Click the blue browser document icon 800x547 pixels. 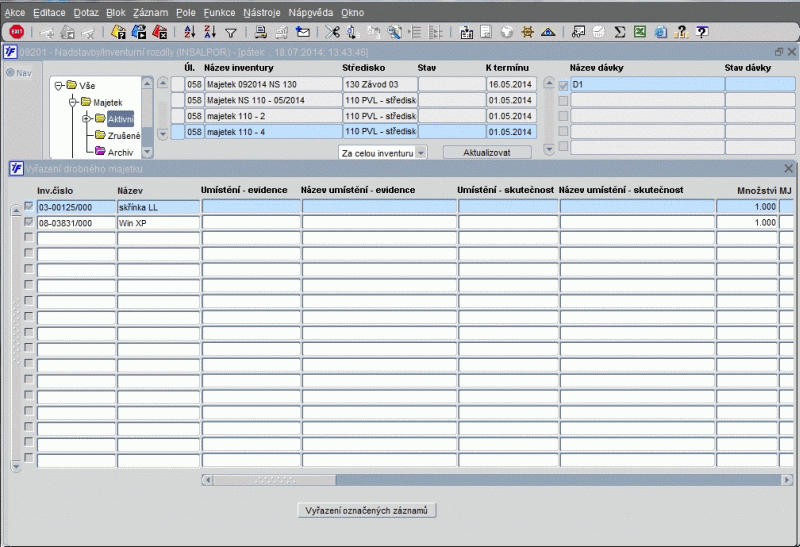(x=661, y=32)
